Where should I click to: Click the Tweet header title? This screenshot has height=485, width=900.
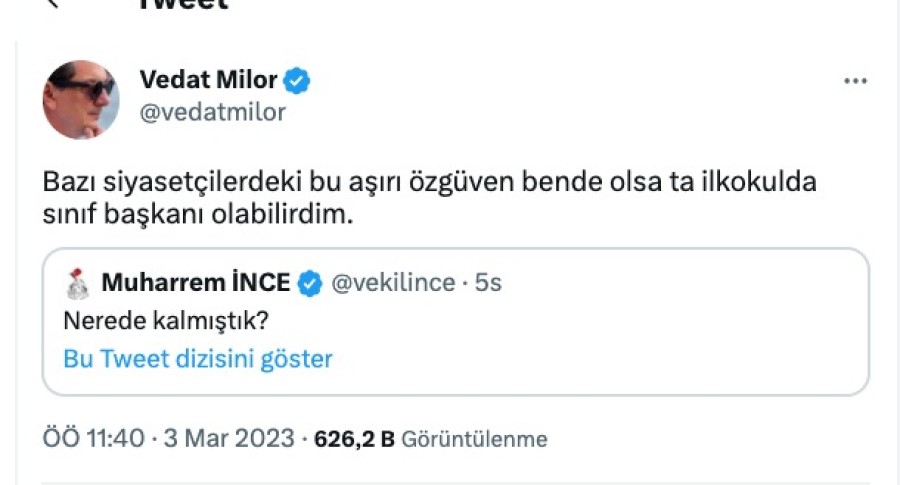(183, 4)
